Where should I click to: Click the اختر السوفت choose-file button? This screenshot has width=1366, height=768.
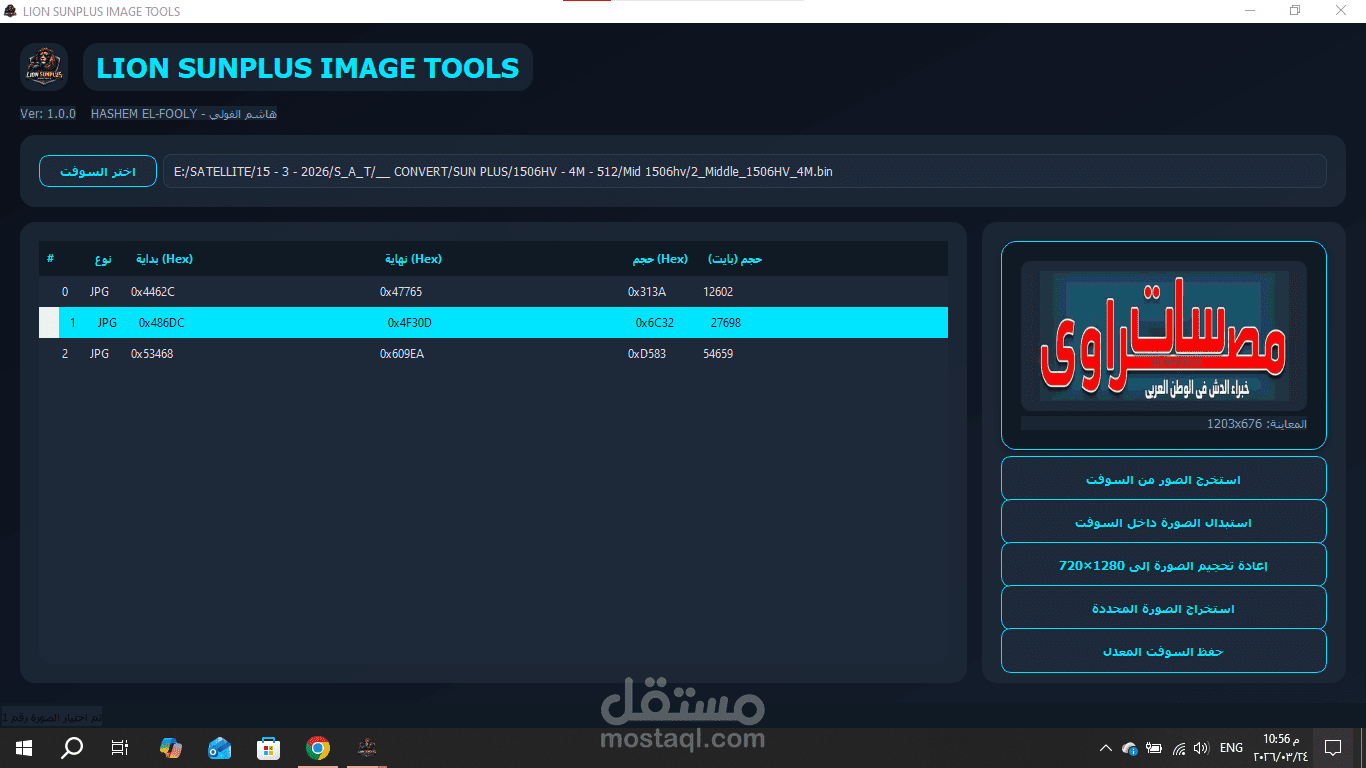[98, 171]
